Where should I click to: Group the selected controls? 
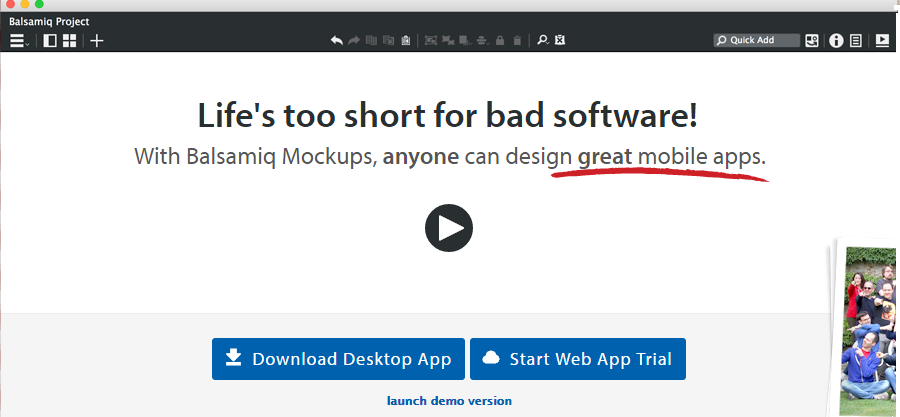[x=431, y=40]
